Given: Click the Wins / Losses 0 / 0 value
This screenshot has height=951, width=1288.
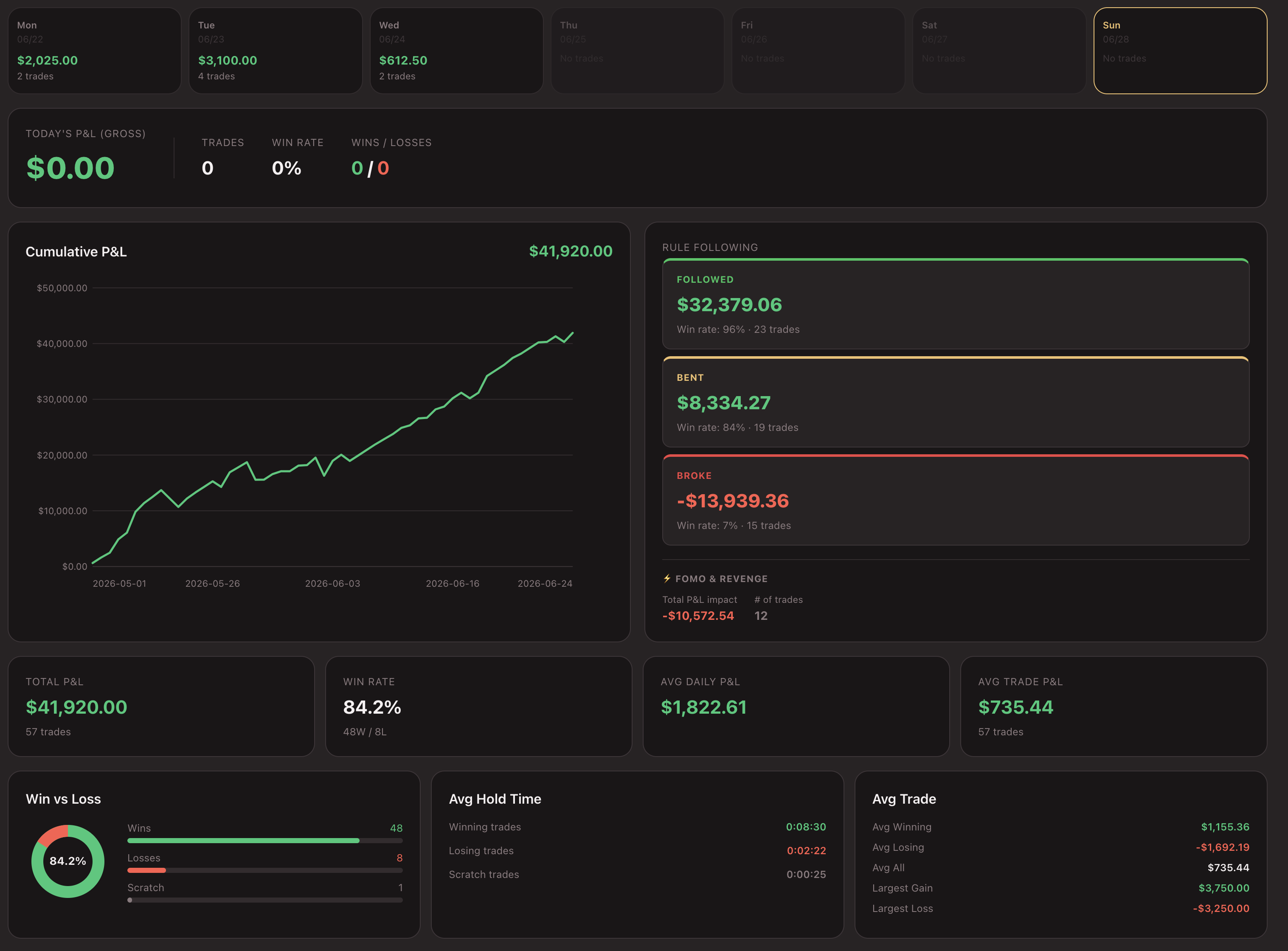Looking at the screenshot, I should [370, 168].
